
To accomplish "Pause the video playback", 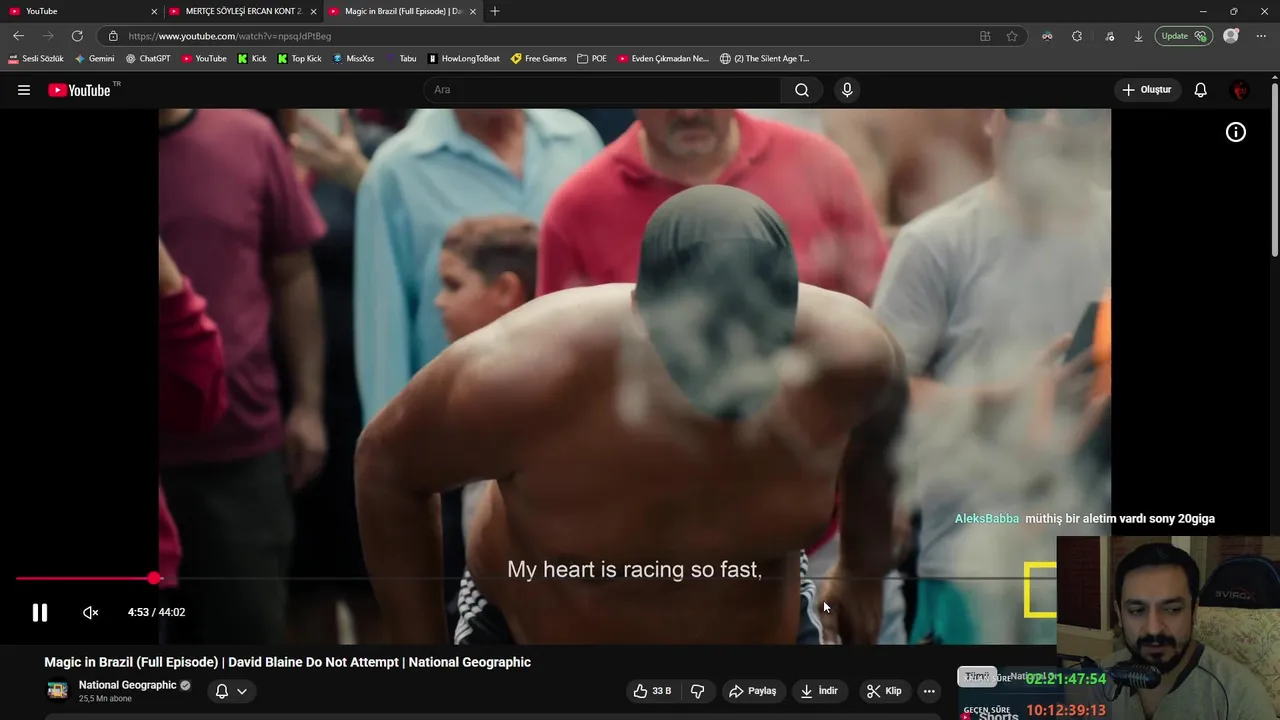I will (40, 612).
